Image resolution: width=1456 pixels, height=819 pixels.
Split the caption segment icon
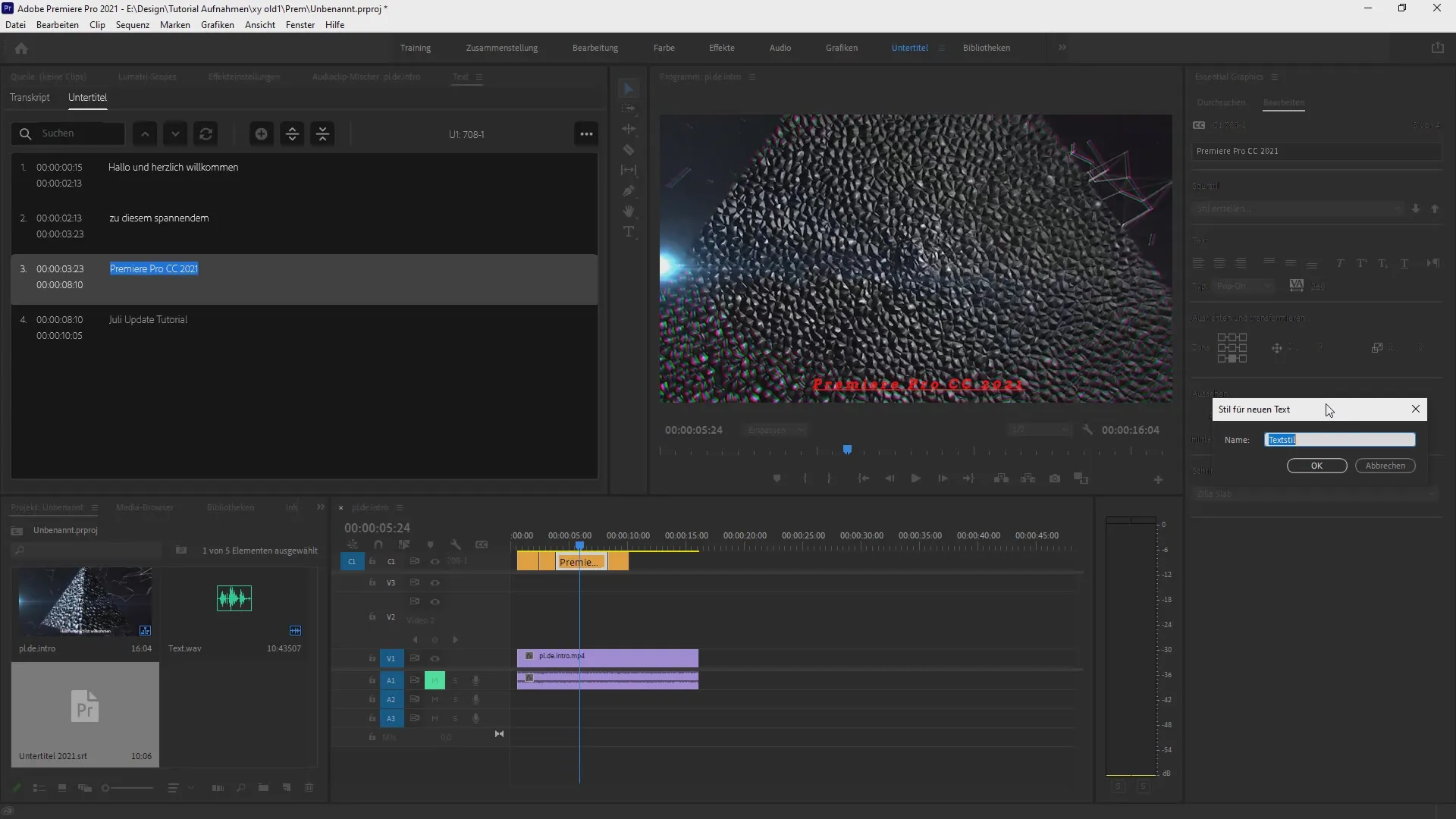click(292, 133)
